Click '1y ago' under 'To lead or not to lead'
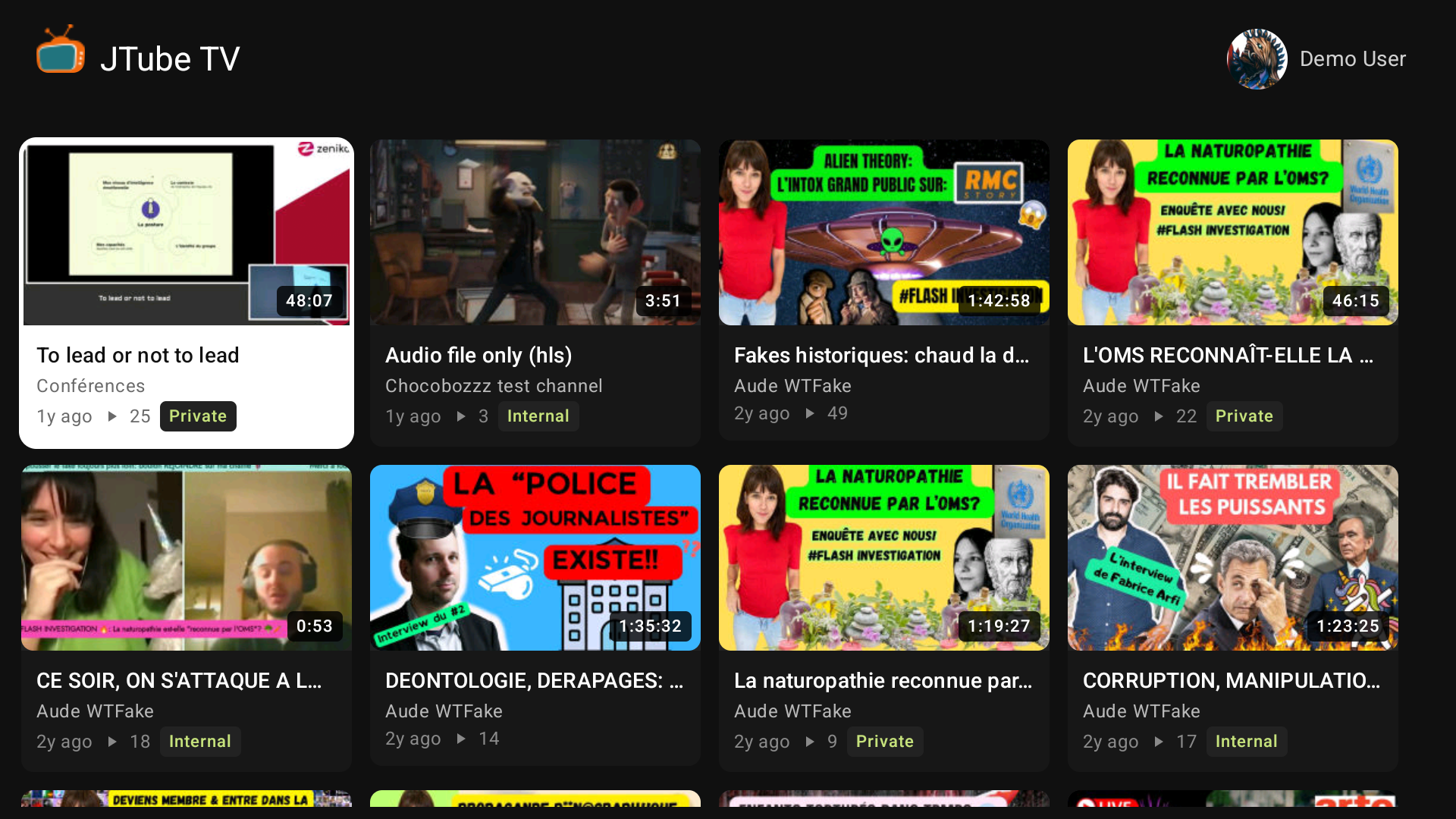This screenshot has width=1456, height=819. point(64,416)
